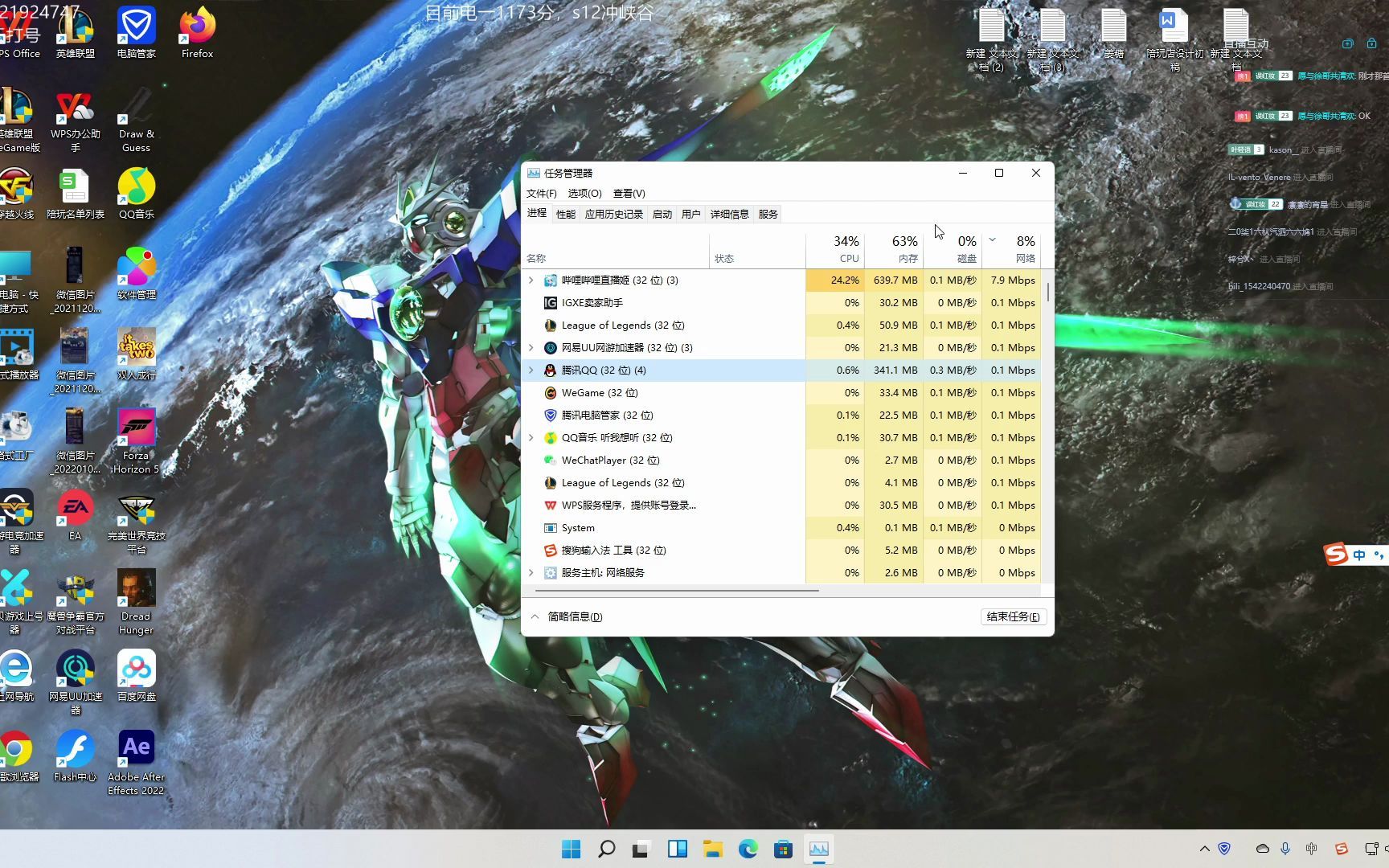Show hidden tray icons chevron

coord(1204,849)
